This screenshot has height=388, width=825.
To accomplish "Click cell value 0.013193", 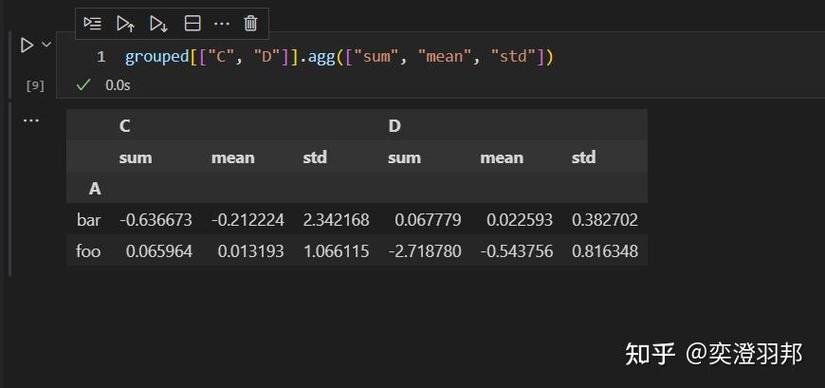I will point(251,252).
